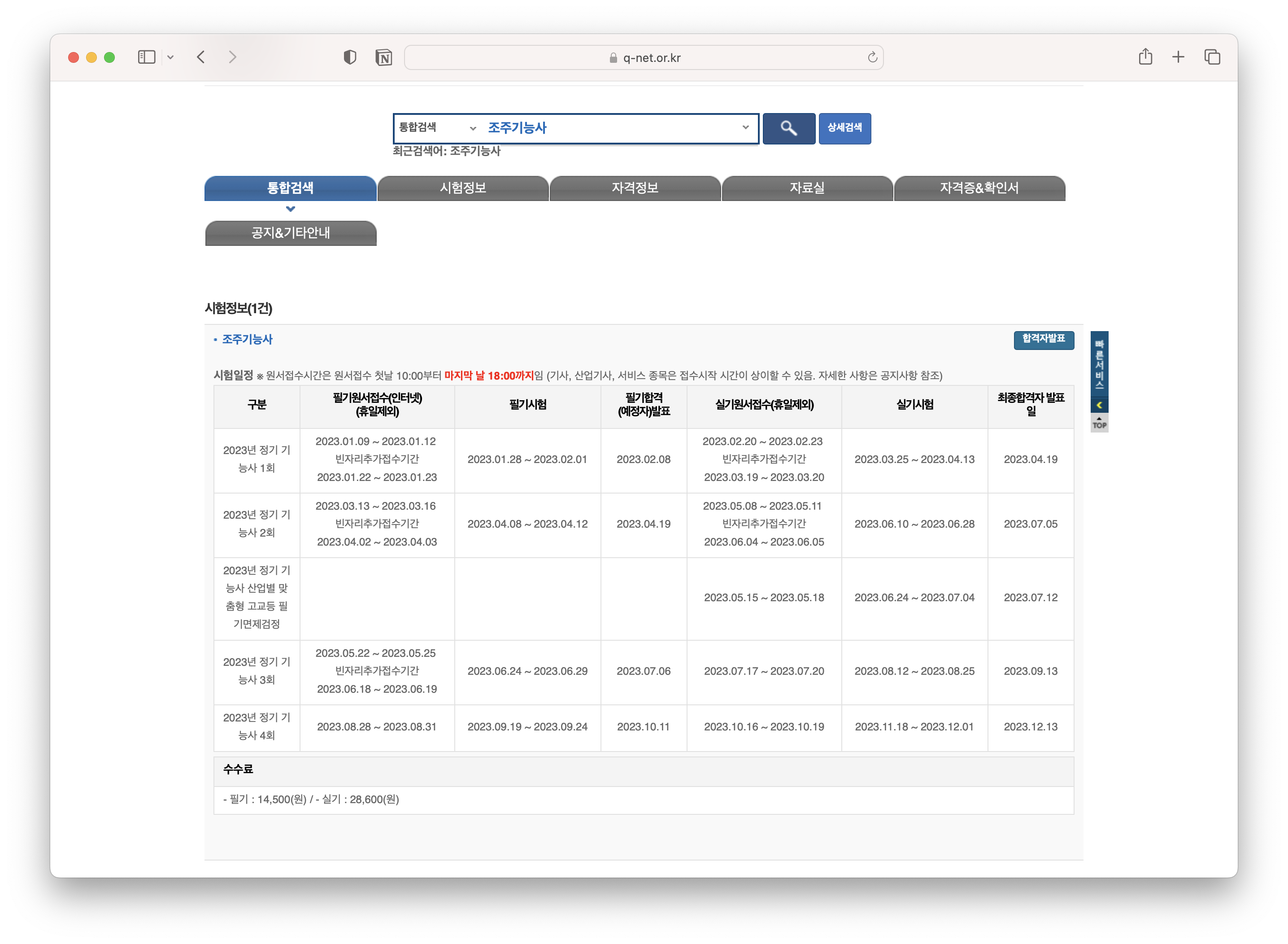Open 상세검색 detailed search
Viewport: 1288px width, 944px height.
click(844, 129)
